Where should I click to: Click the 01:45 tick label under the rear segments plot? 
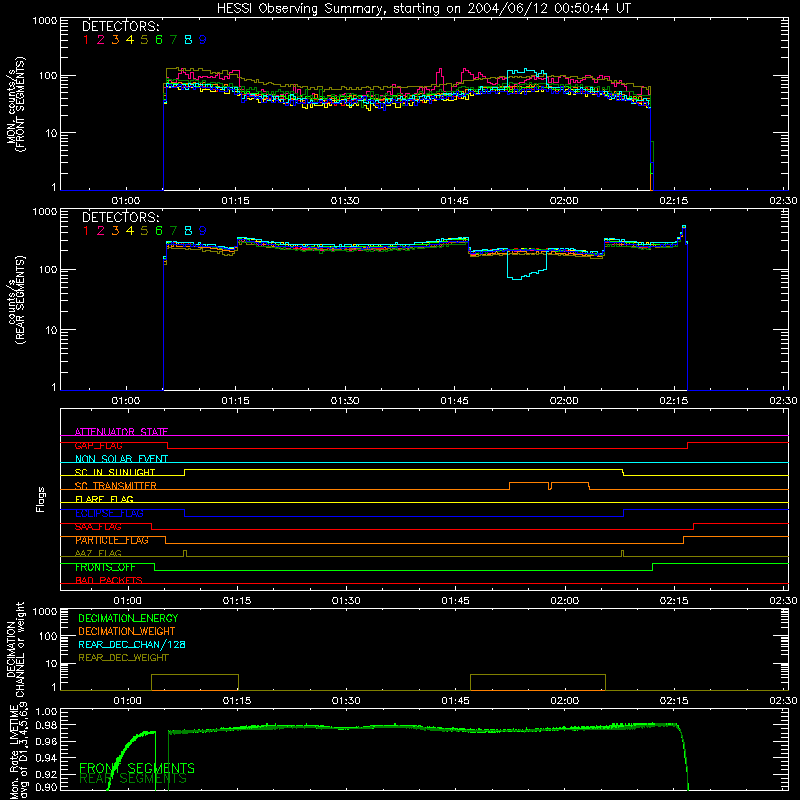pyautogui.click(x=455, y=401)
